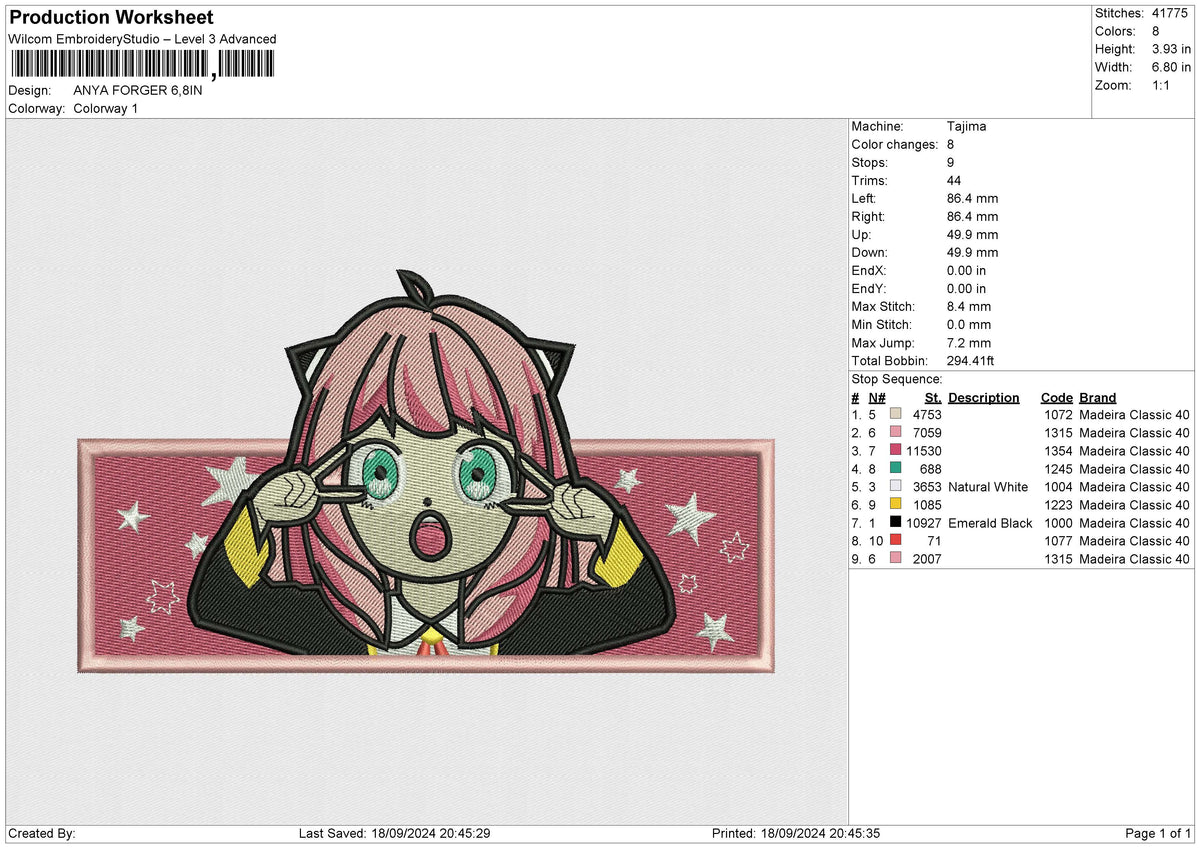Click the Zoom value 1:1
This screenshot has width=1200, height=848.
point(1160,85)
